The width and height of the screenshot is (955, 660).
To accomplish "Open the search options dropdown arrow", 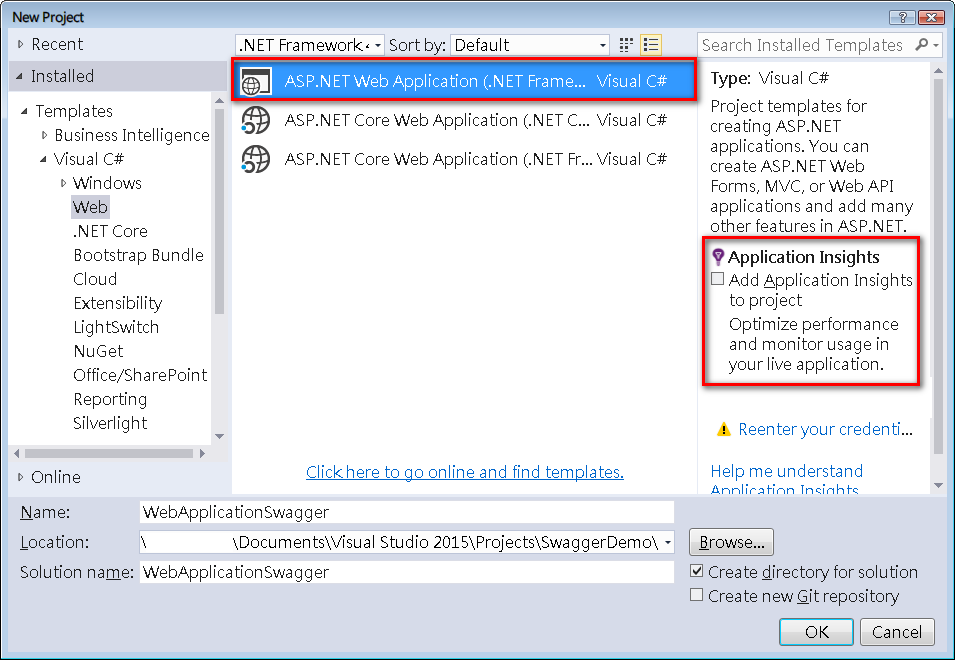I will point(936,44).
